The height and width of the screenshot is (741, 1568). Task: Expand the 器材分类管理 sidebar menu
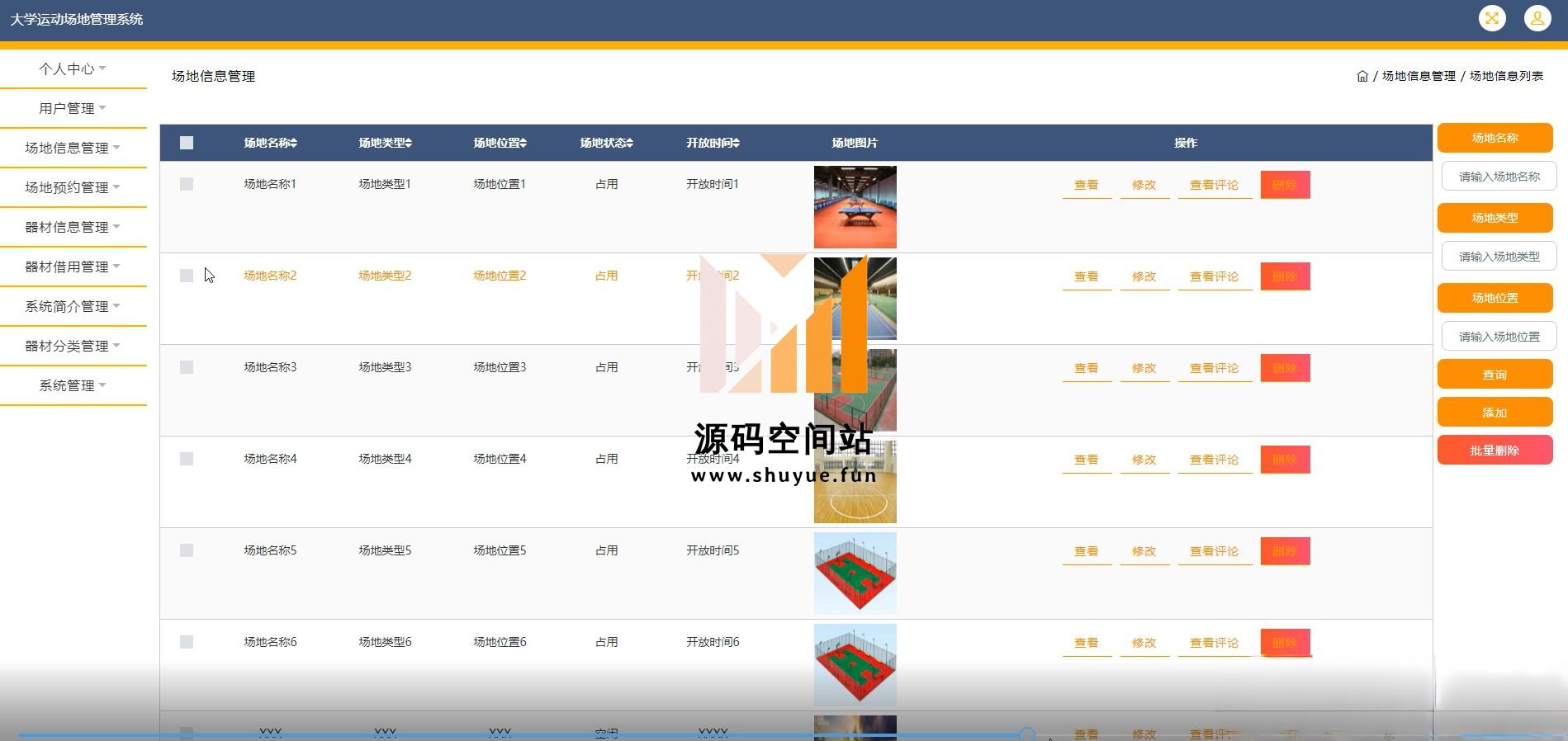point(73,346)
